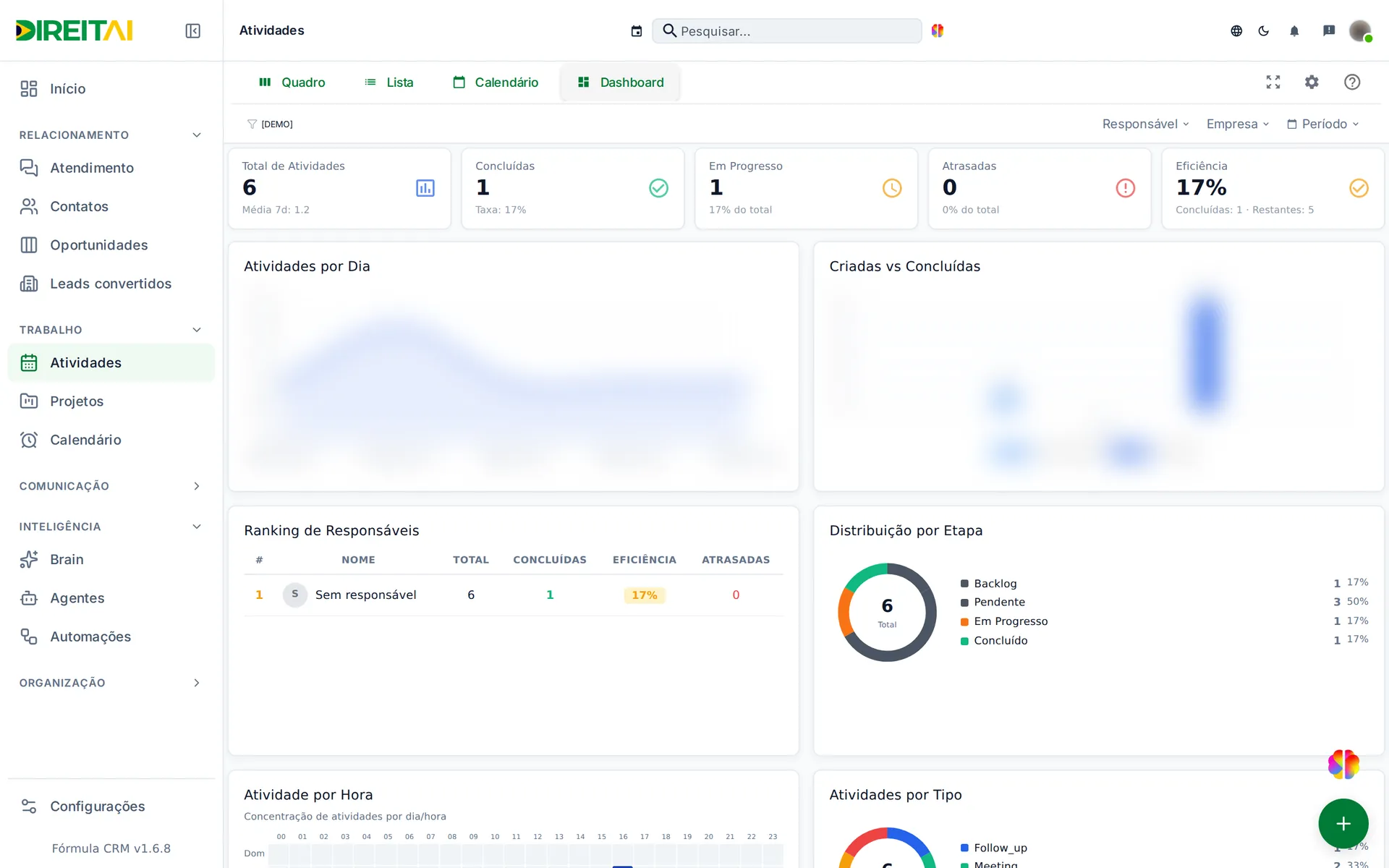Click the EFICIÊNCIA column header

tap(645, 560)
